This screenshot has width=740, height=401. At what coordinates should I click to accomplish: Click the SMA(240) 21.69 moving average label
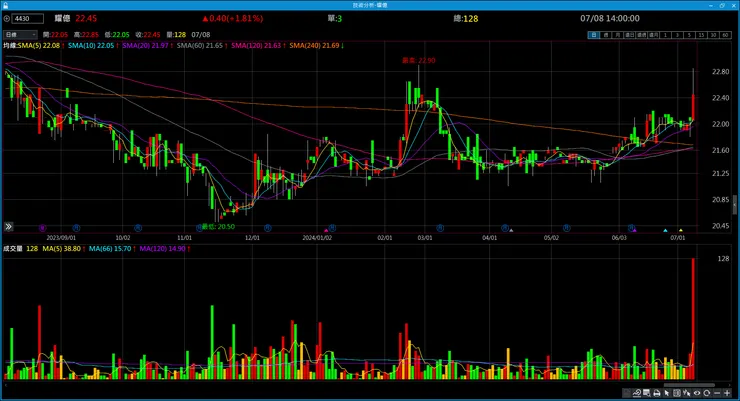(316, 45)
